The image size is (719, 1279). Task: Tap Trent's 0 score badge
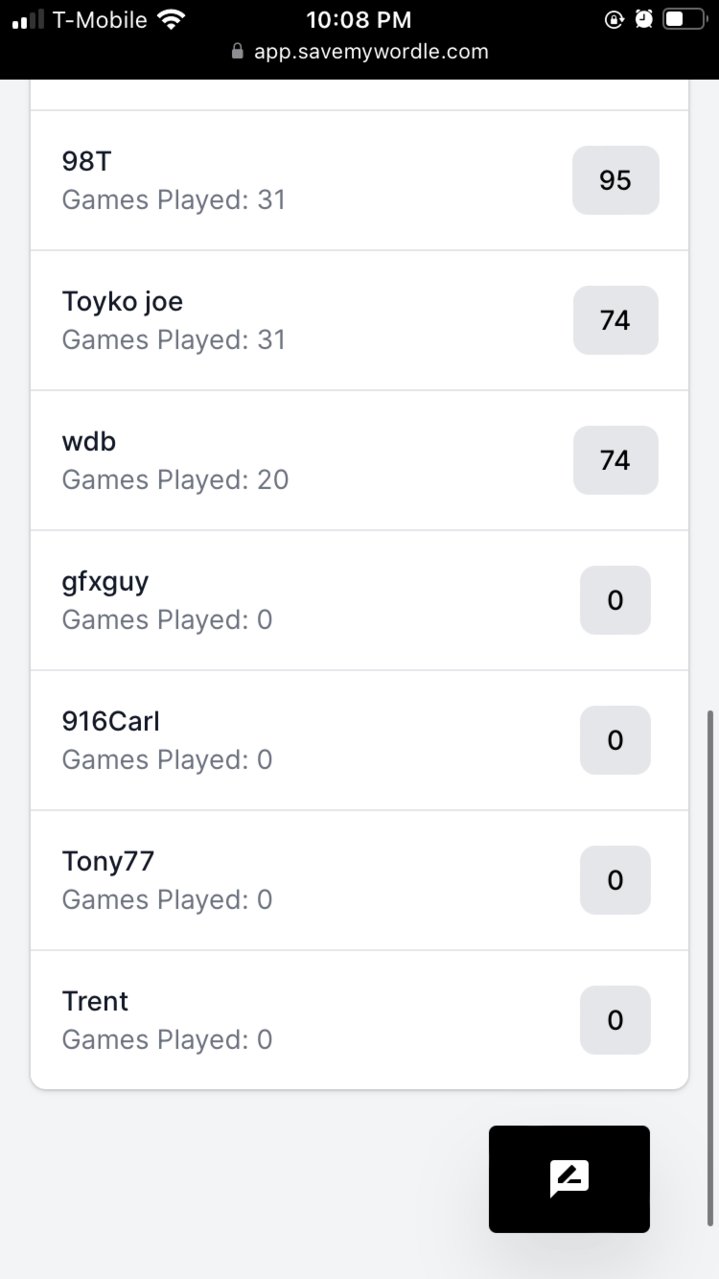[615, 1020]
